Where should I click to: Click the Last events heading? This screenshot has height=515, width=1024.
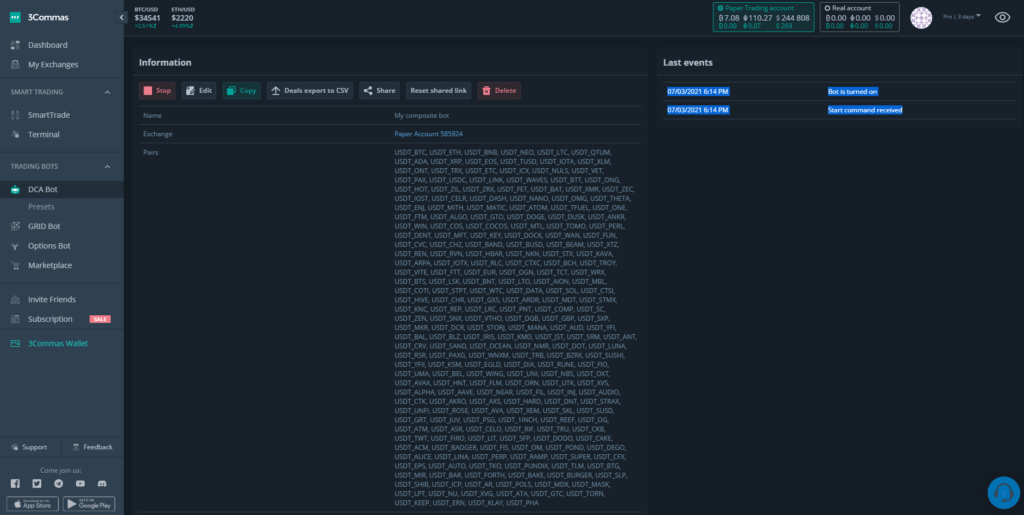point(688,63)
